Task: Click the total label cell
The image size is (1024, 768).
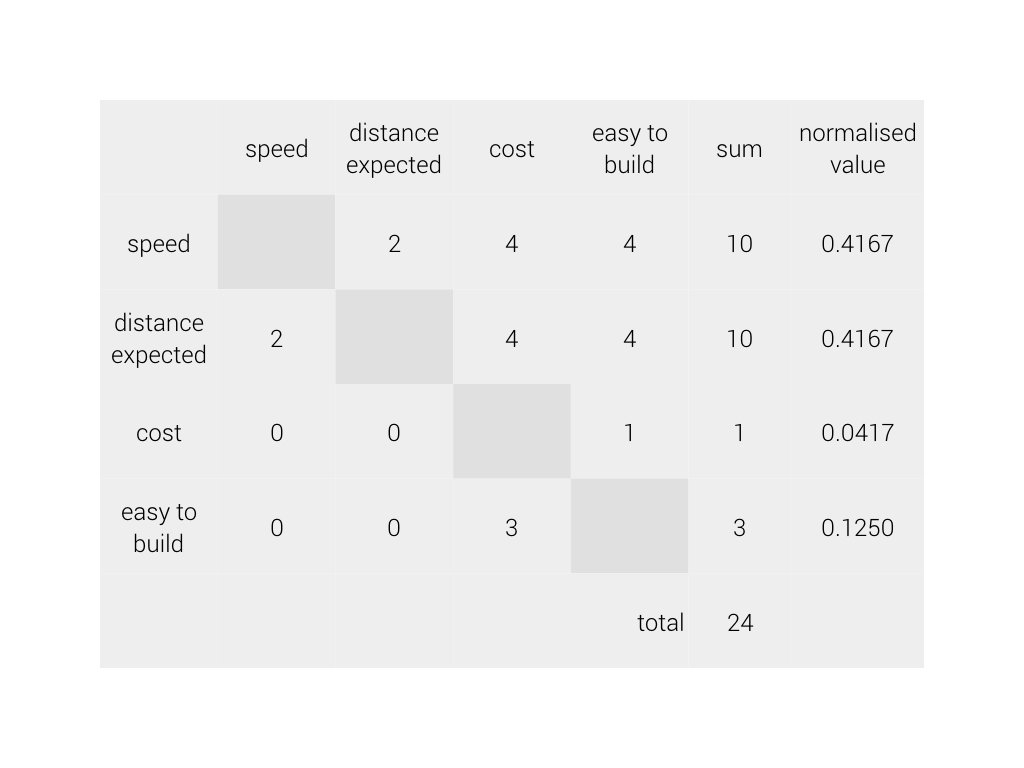Action: click(629, 621)
